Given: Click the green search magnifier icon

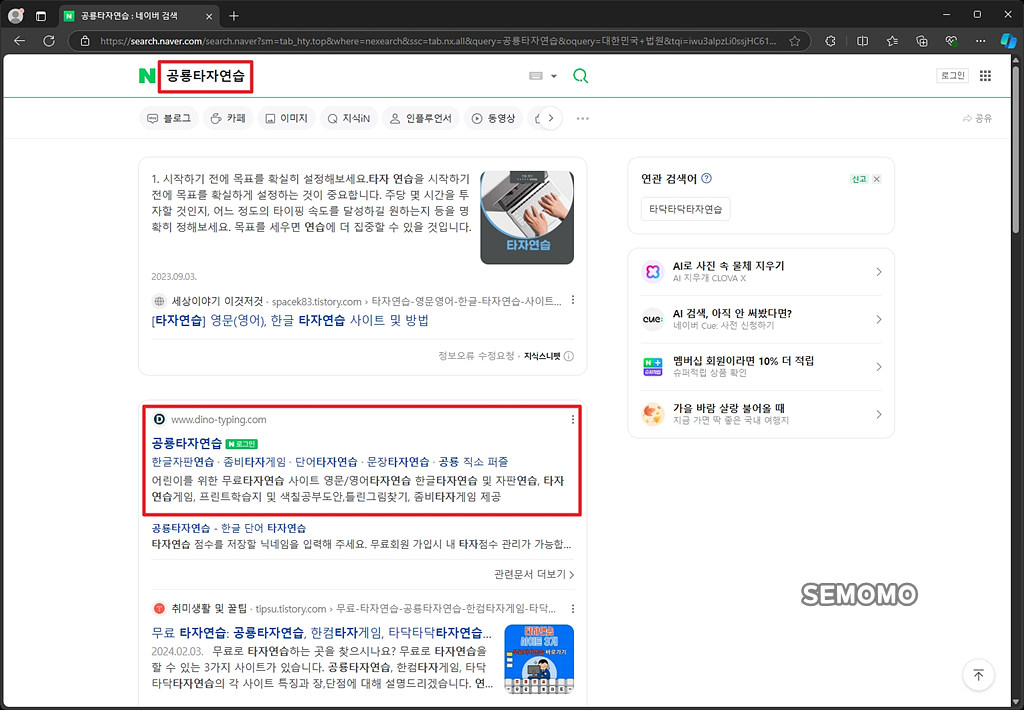Looking at the screenshot, I should [580, 76].
